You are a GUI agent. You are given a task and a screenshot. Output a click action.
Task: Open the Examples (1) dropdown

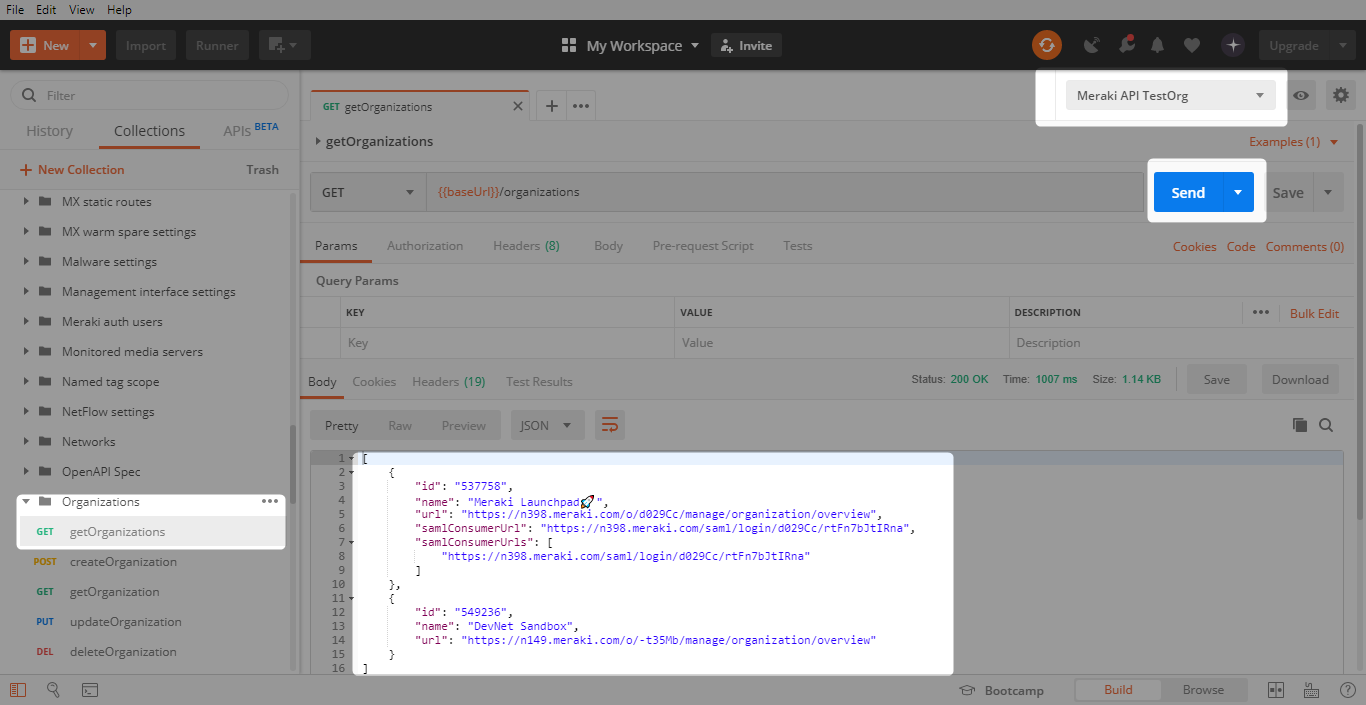[x=1293, y=142]
